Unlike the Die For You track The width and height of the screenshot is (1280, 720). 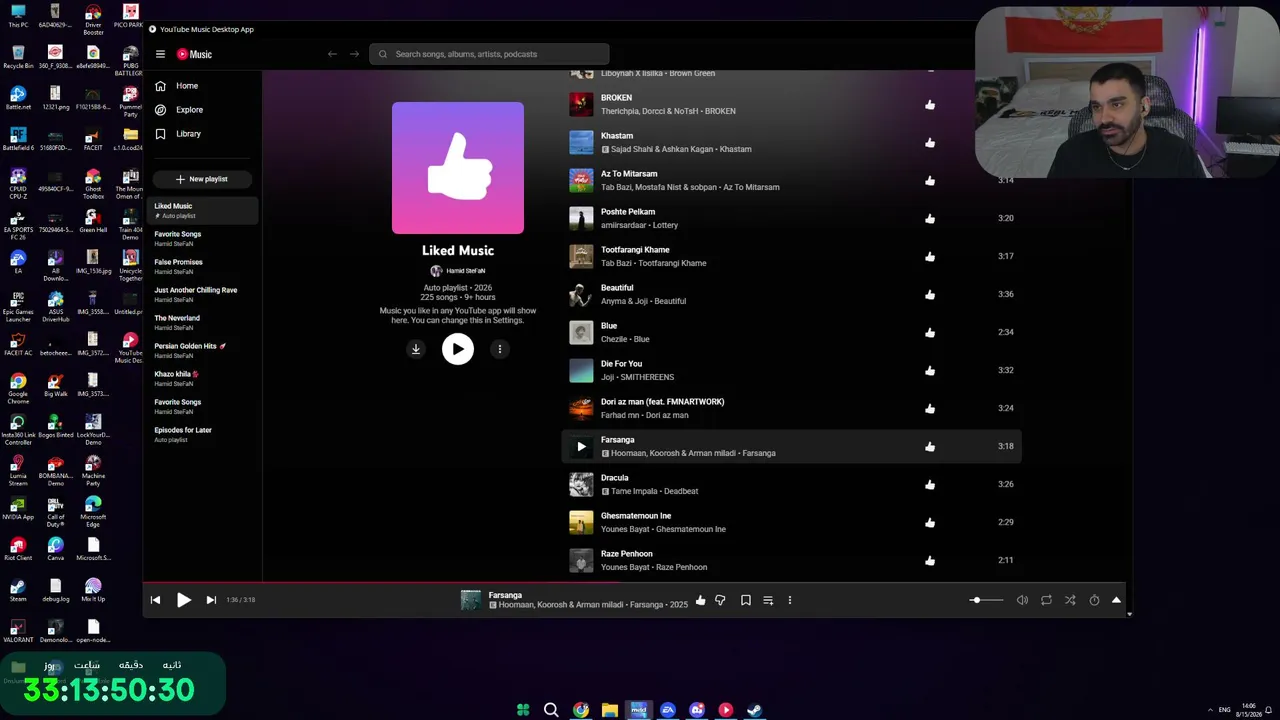pyautogui.click(x=930, y=371)
